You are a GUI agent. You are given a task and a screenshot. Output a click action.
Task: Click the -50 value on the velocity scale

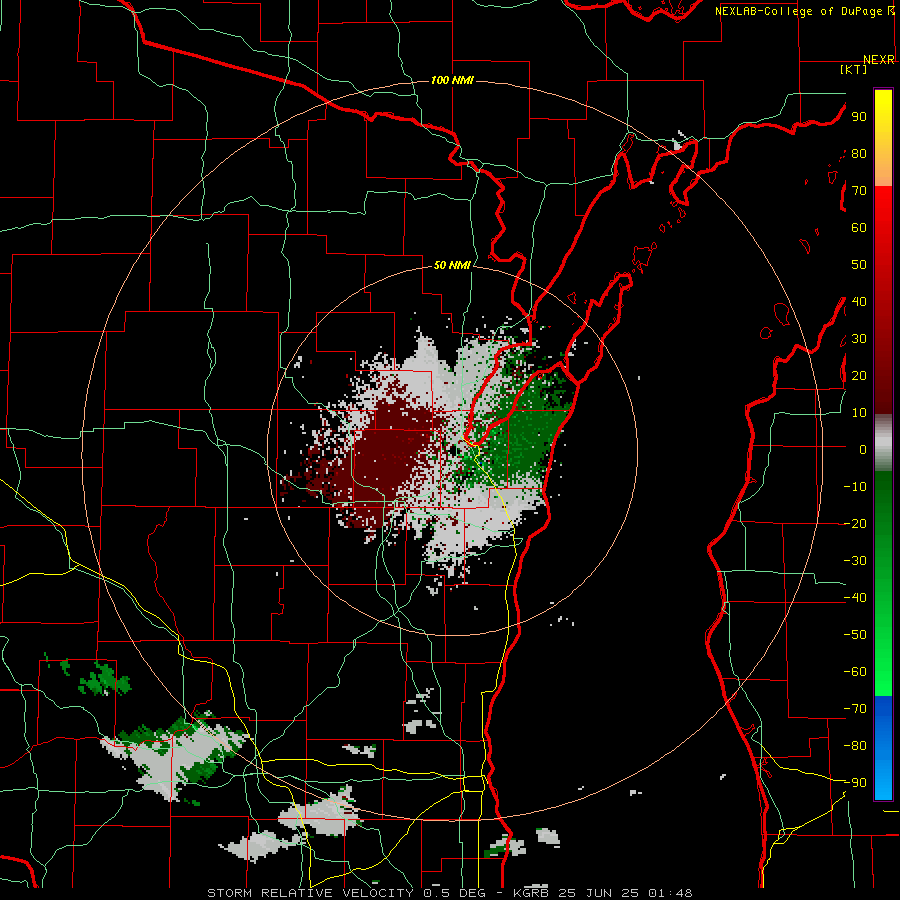coord(855,634)
